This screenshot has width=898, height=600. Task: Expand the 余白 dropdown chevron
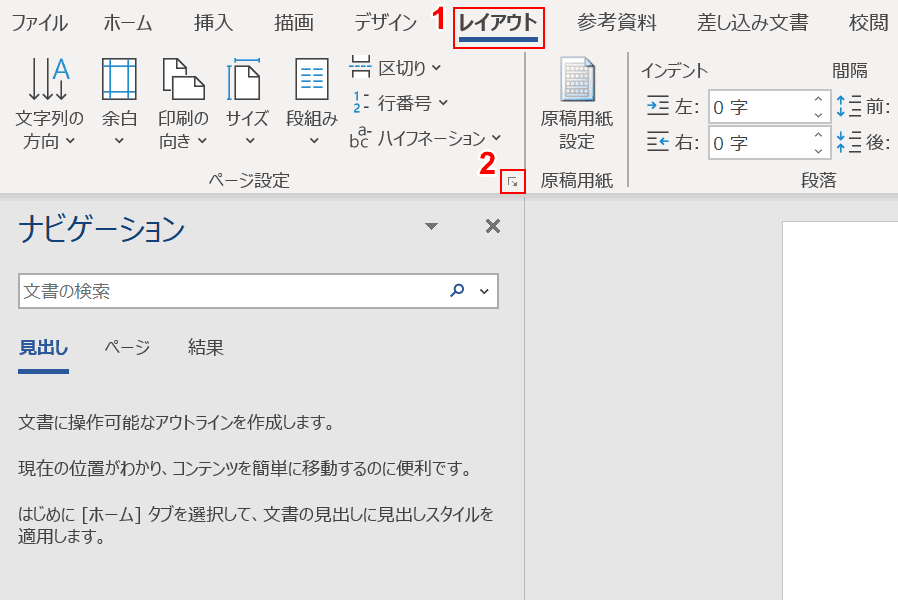click(119, 140)
